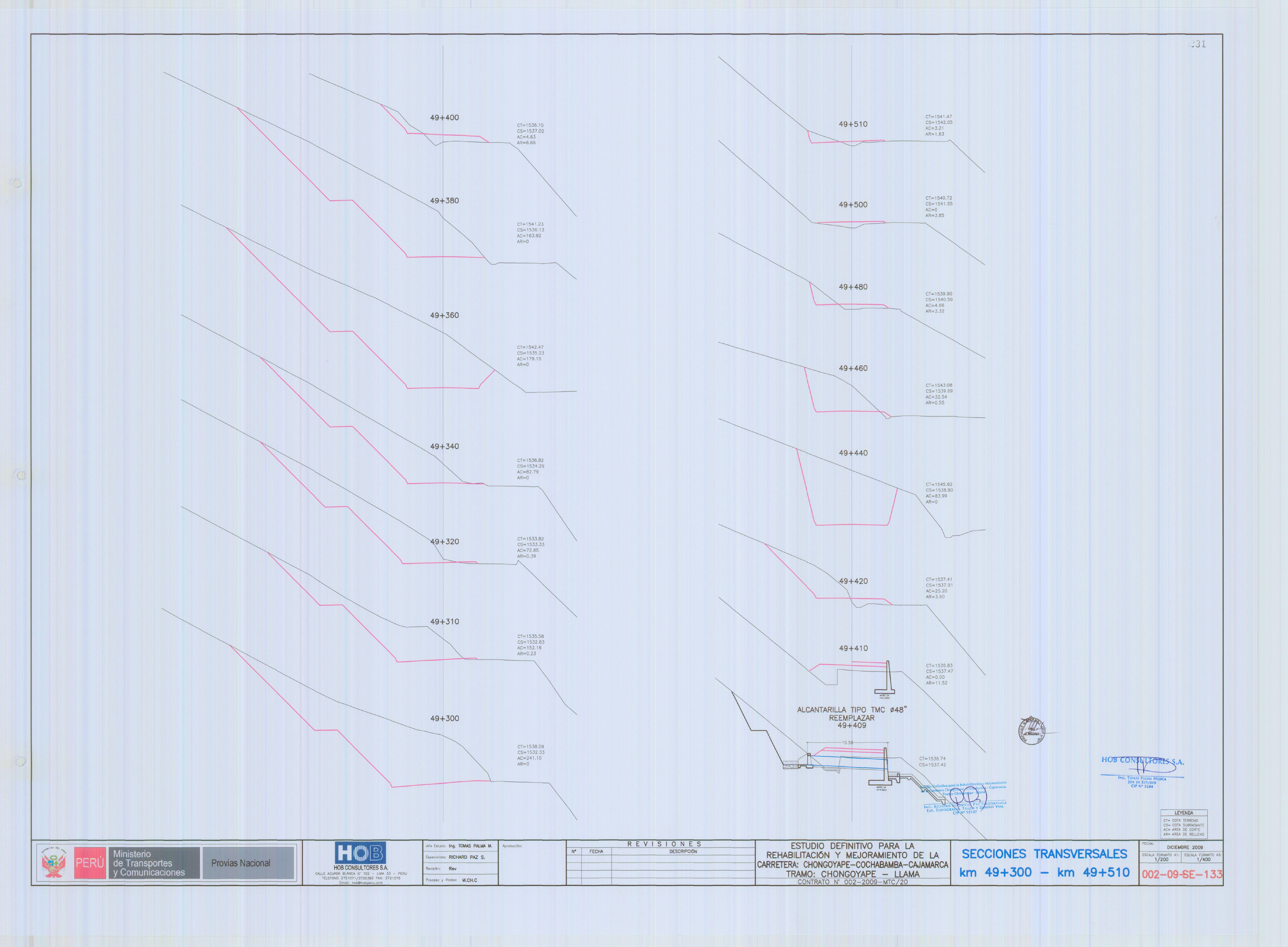
Task: Click section label '49+460'
Action: pos(853,368)
